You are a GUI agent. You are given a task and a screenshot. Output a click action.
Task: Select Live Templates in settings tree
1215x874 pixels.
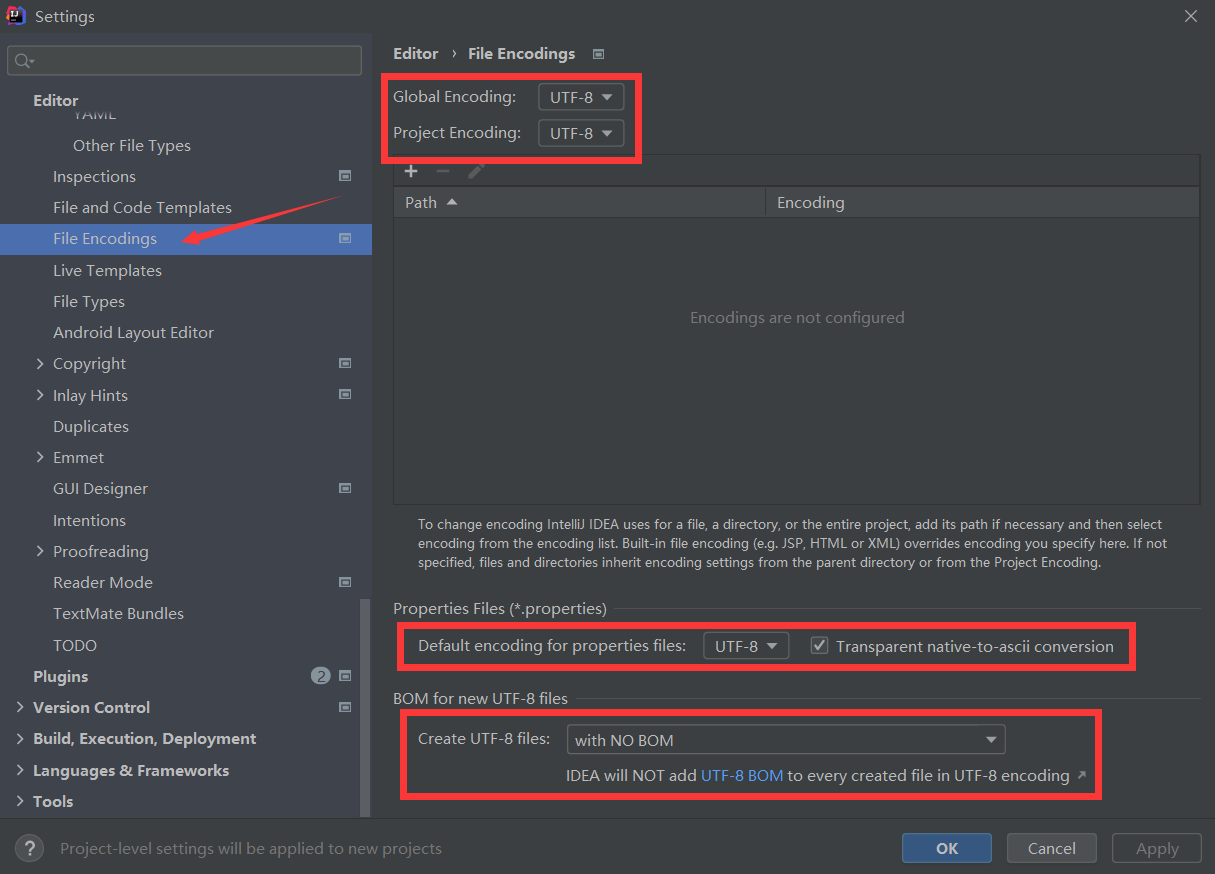point(107,270)
